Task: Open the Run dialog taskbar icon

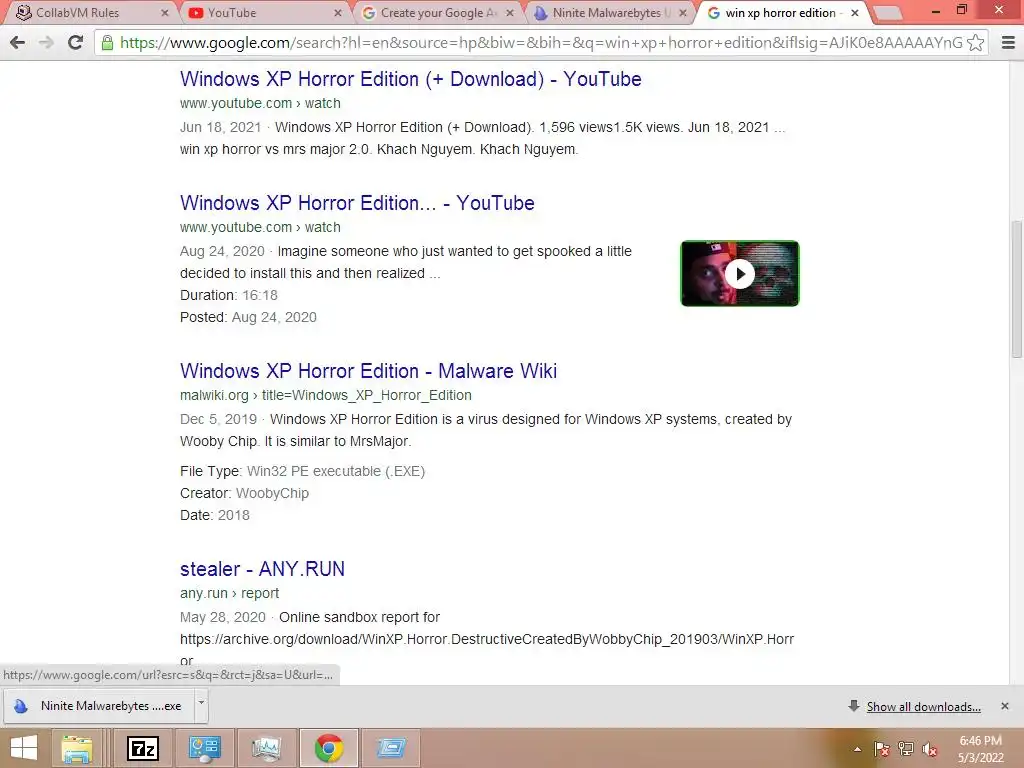Action: pos(391,748)
